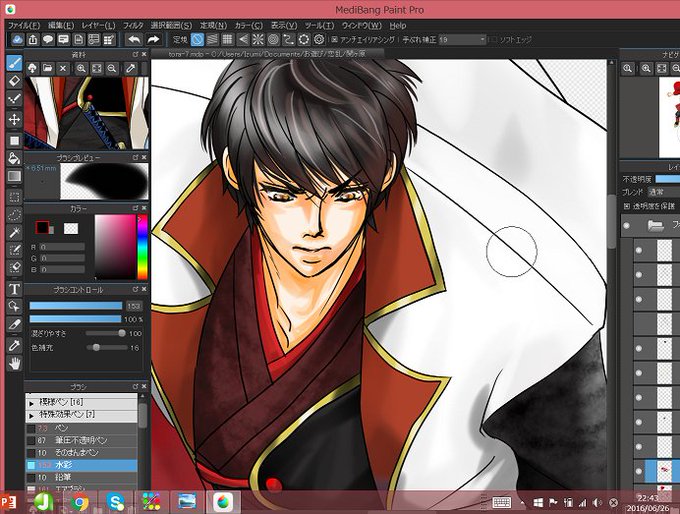Enable the soft edge checkbox

[x=493, y=39]
